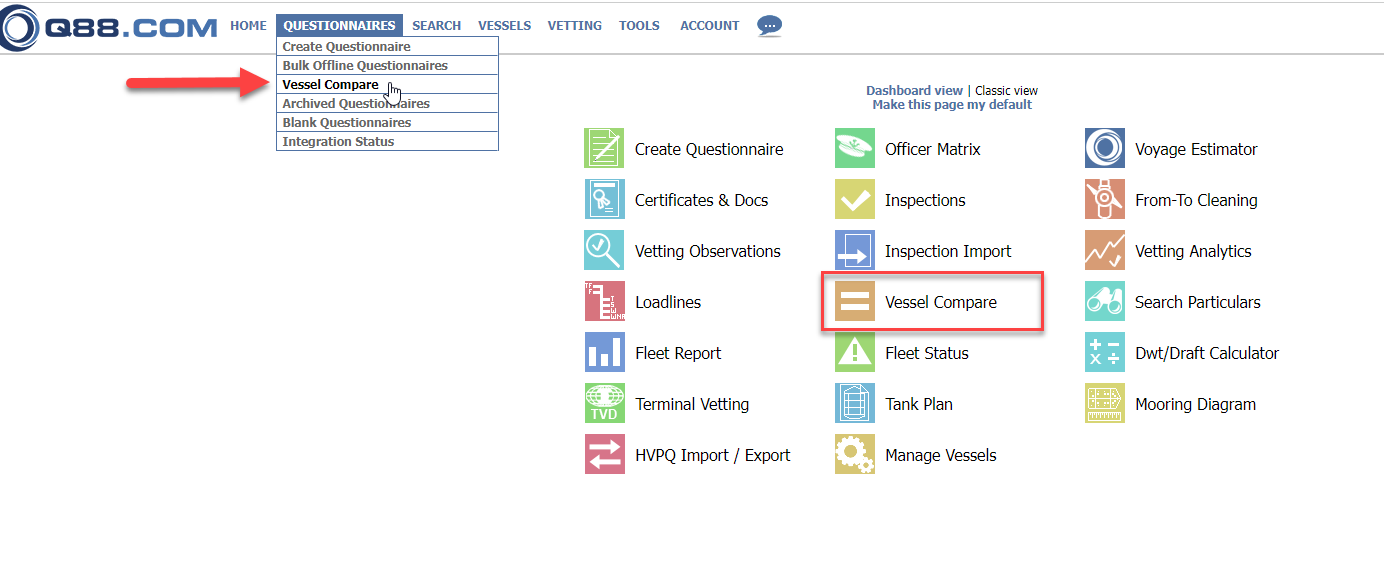
Task: Open the Mooring Diagram text link
Action: pyautogui.click(x=1195, y=404)
